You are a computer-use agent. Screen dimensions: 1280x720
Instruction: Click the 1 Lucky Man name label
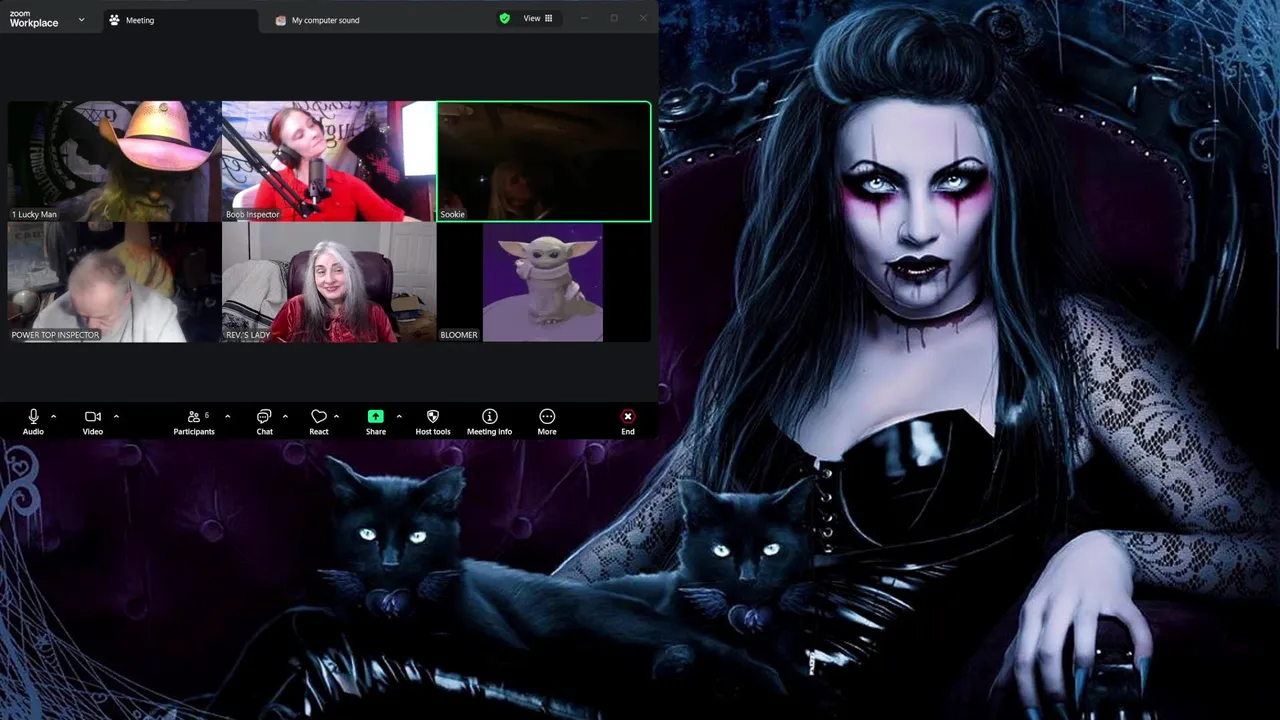click(x=34, y=214)
